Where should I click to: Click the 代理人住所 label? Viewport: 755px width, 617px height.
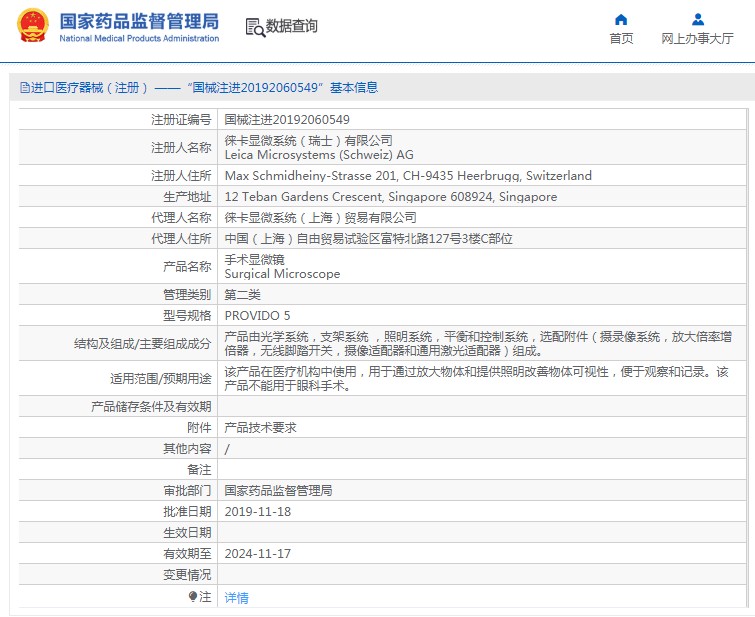181,238
